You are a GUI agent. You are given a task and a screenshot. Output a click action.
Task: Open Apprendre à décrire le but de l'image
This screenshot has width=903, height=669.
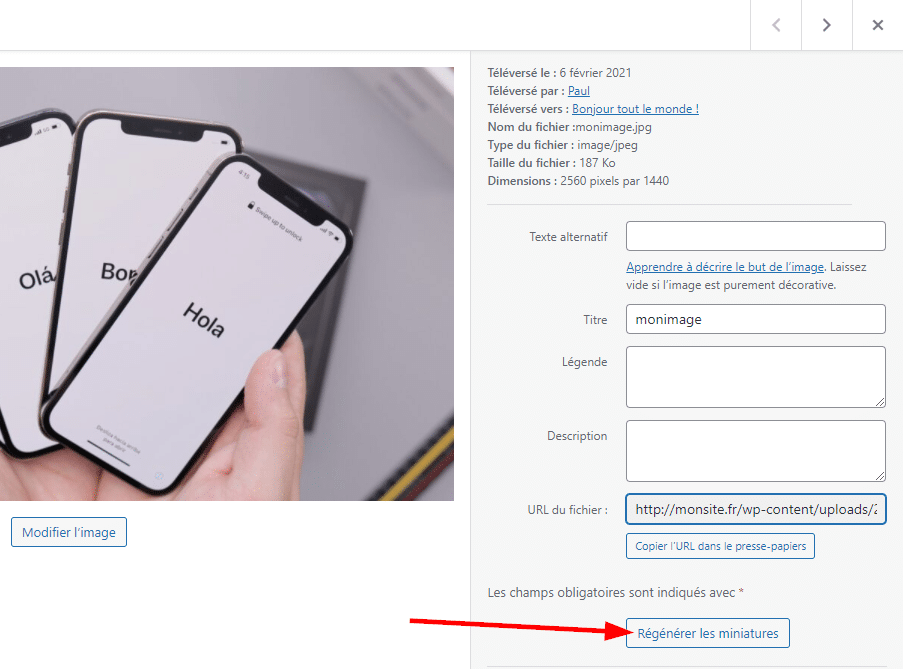(x=725, y=267)
